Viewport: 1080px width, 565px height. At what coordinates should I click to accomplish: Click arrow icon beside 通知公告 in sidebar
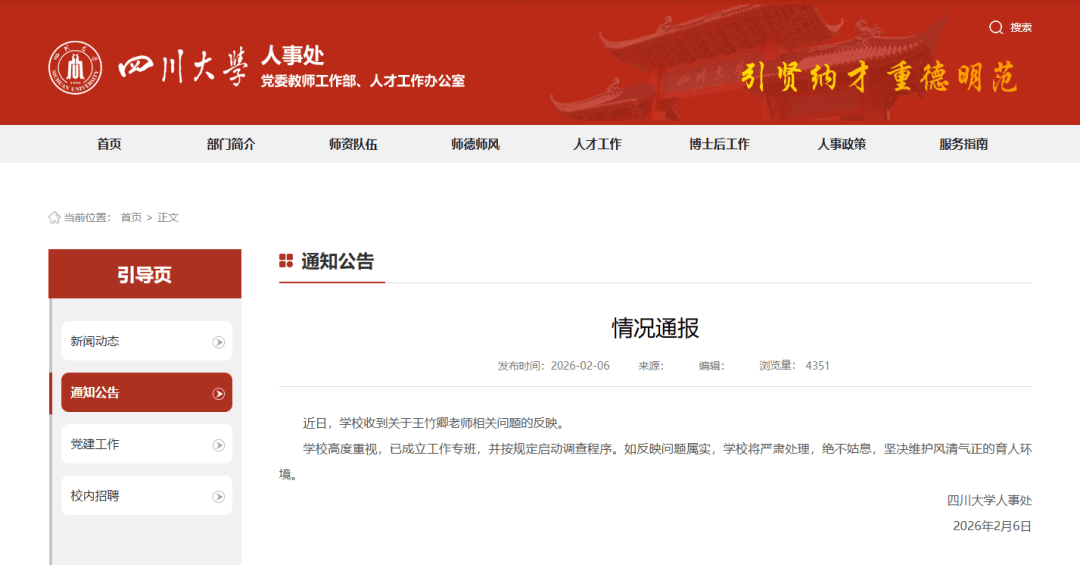(219, 394)
